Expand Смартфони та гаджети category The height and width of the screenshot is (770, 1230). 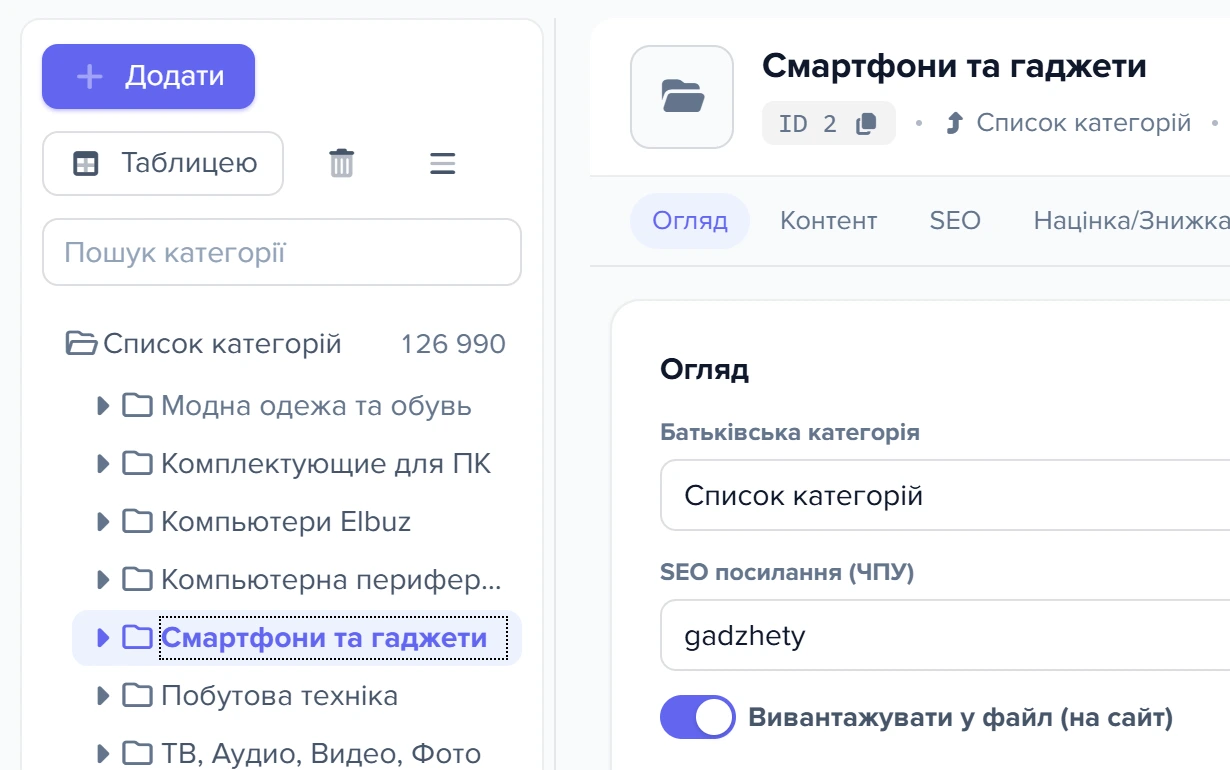coord(102,638)
